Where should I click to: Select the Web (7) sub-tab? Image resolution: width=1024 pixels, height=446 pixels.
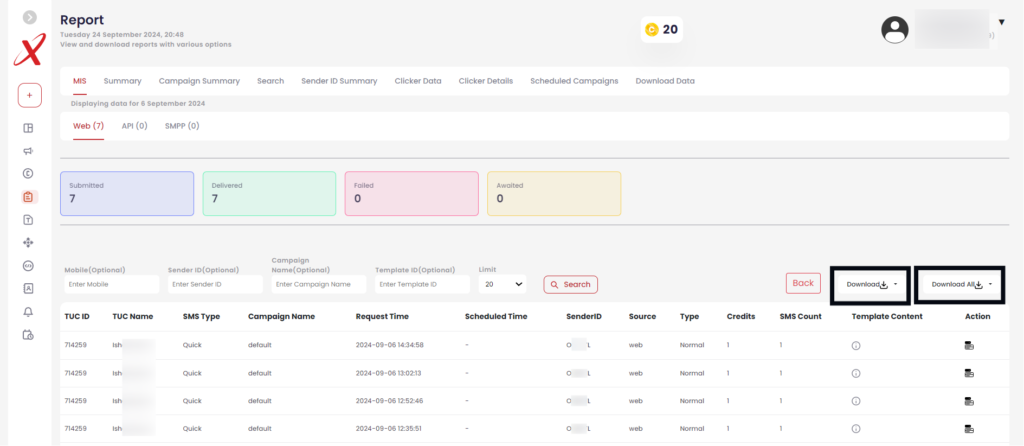88,125
